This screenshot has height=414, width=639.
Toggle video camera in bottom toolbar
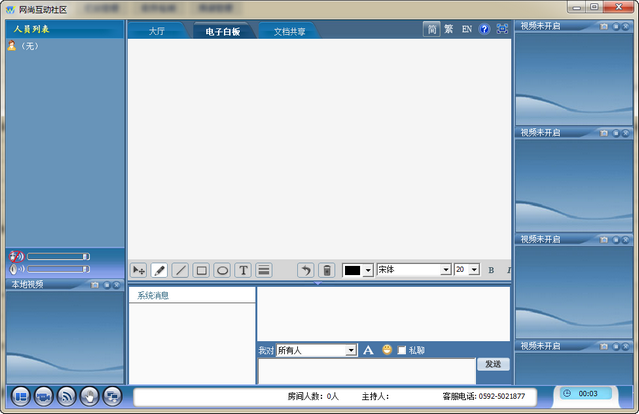44,396
